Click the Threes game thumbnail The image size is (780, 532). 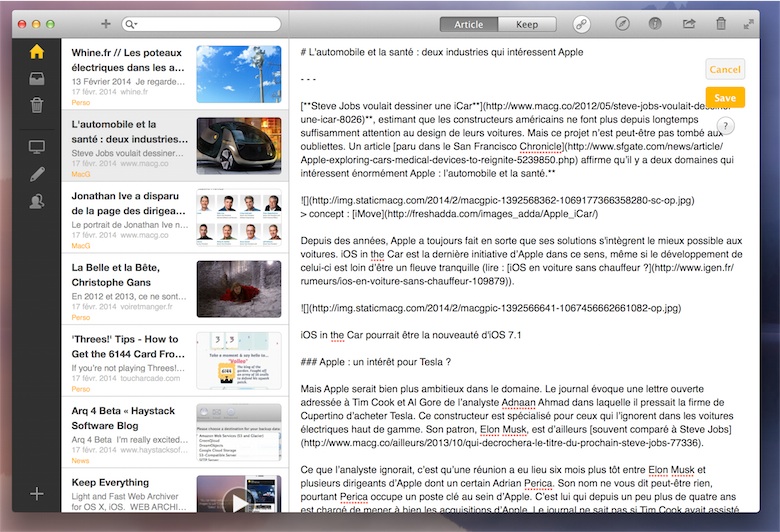239,361
